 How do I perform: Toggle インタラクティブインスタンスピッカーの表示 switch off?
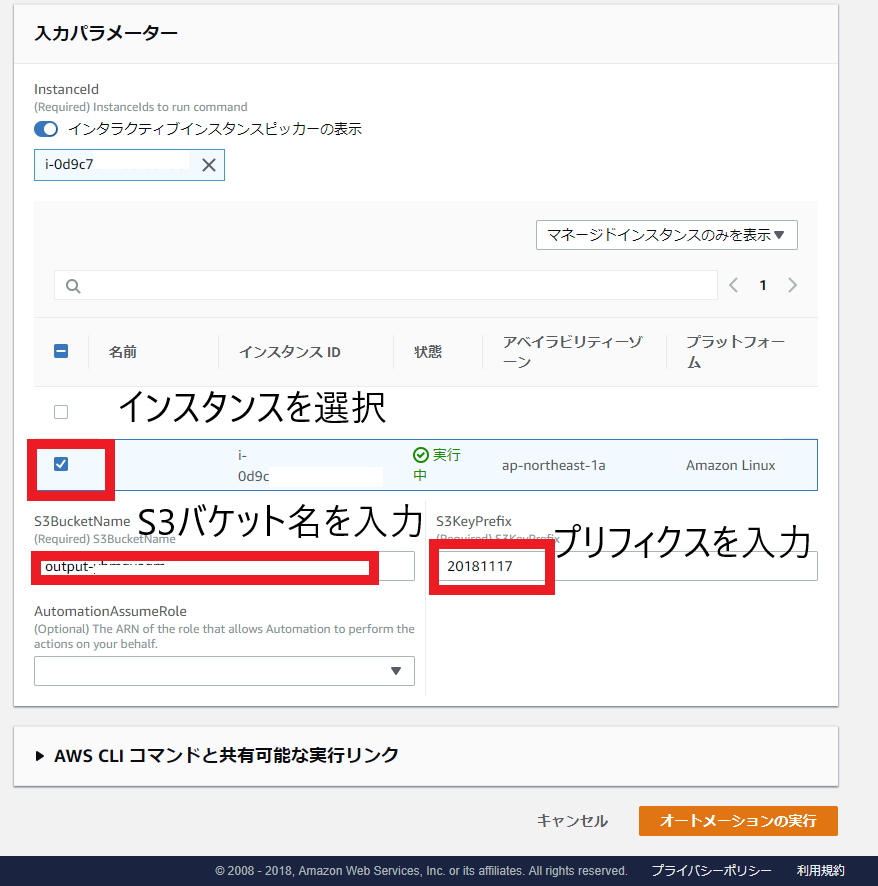click(47, 128)
